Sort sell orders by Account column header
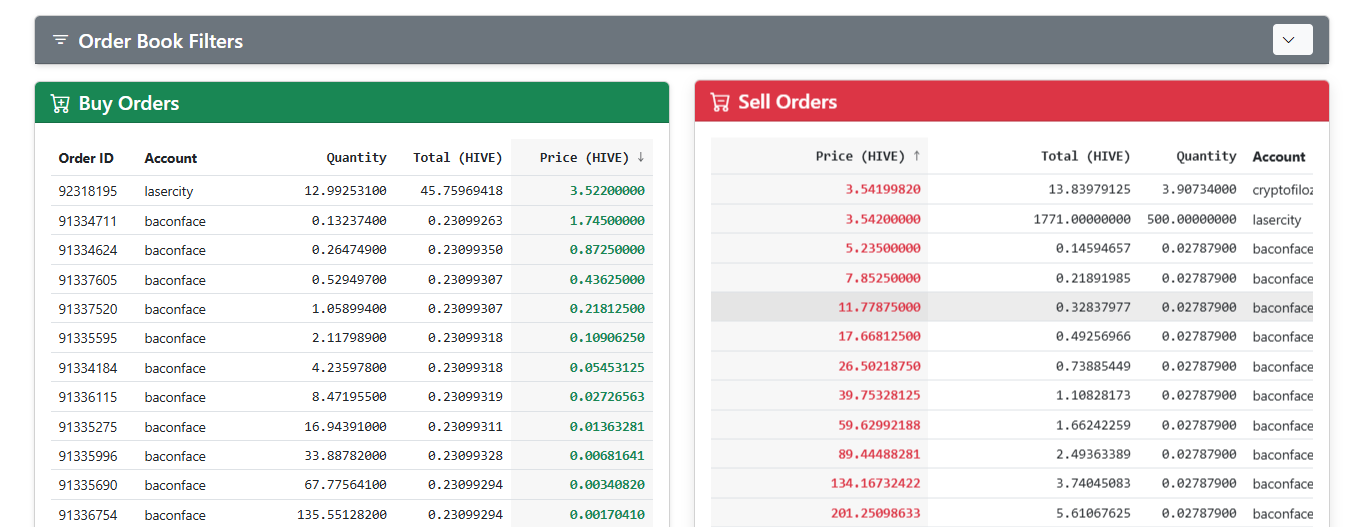 (x=1279, y=157)
